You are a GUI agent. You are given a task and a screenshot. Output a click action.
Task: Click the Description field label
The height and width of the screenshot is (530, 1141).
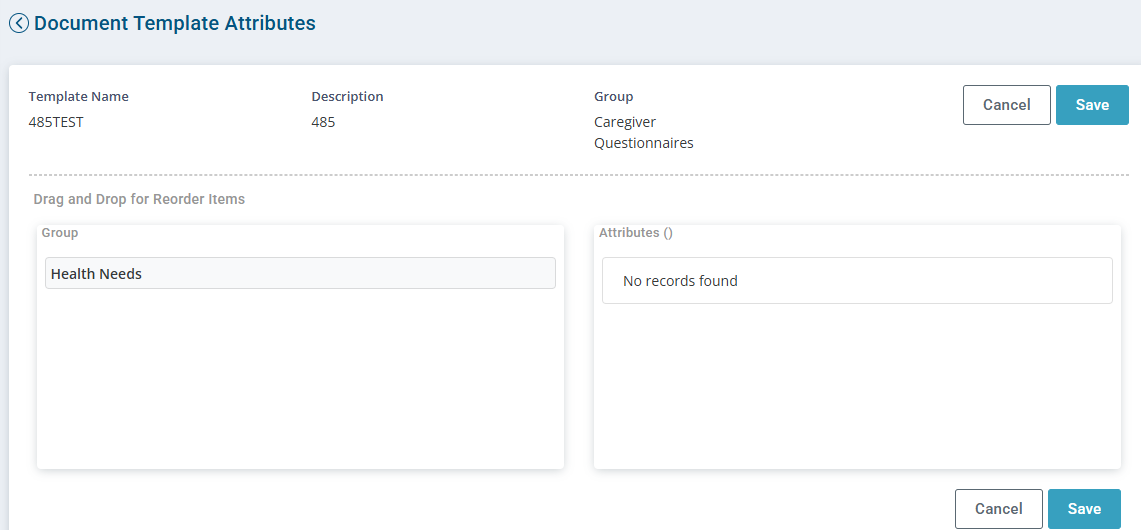347,96
